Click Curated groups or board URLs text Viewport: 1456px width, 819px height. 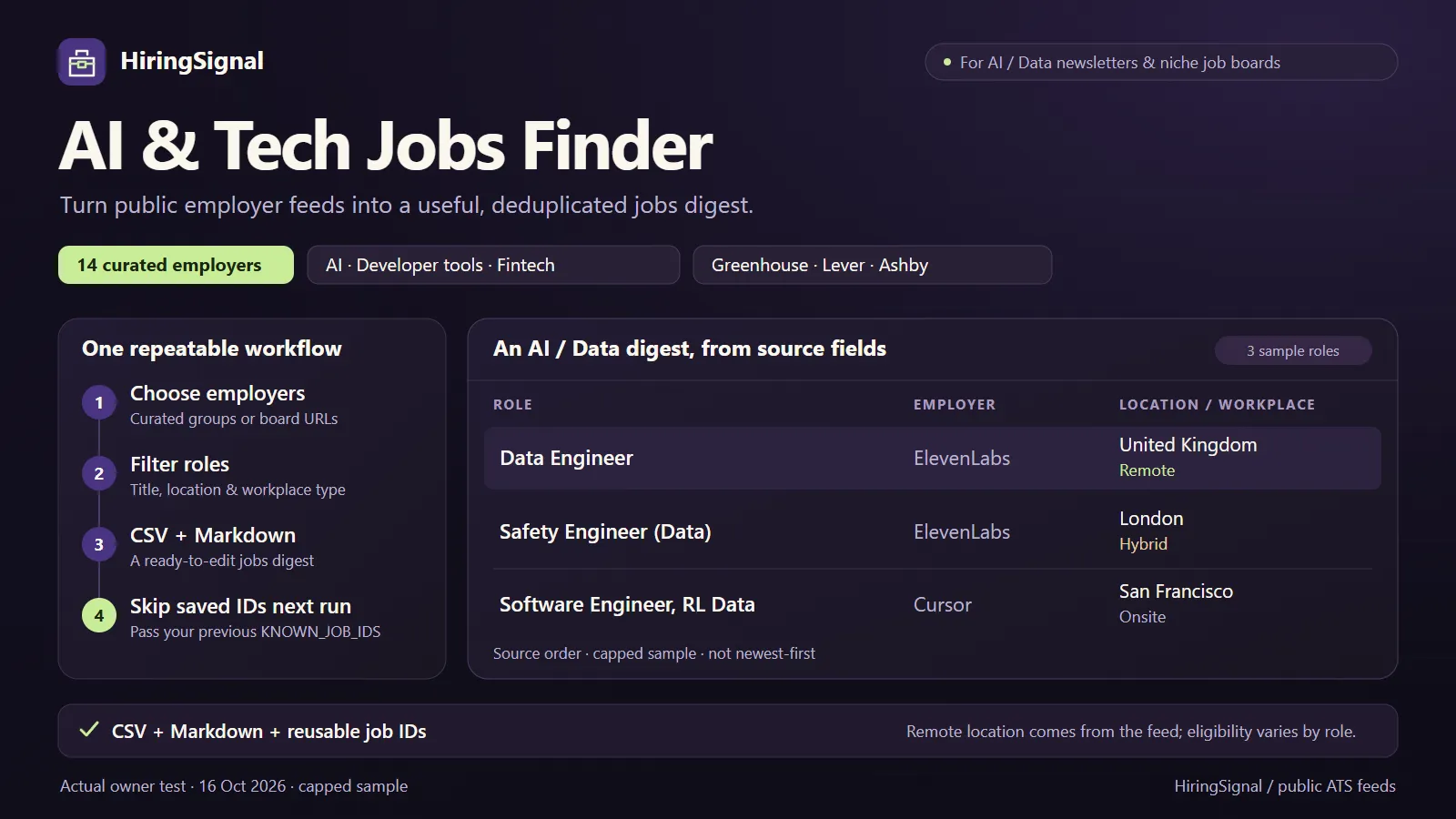click(234, 419)
